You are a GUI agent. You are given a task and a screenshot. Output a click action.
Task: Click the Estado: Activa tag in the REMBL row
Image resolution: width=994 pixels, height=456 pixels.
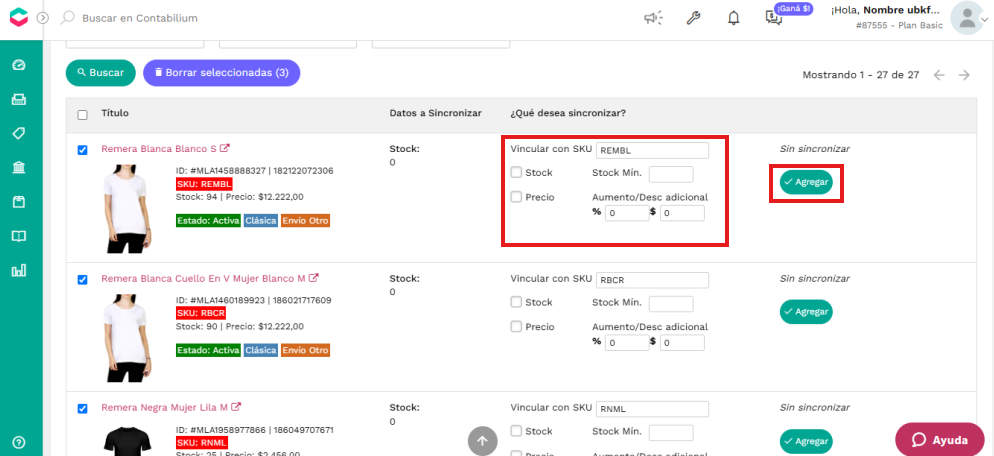[208, 221]
